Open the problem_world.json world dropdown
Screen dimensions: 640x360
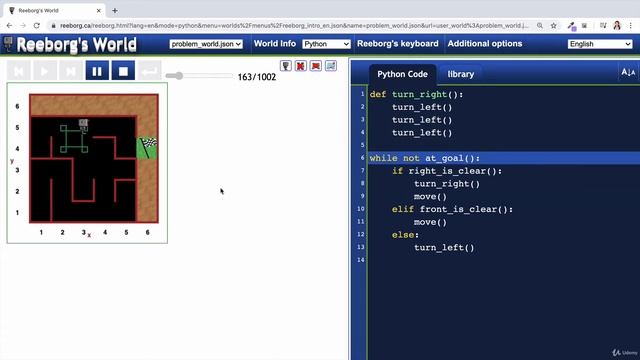(x=206, y=44)
